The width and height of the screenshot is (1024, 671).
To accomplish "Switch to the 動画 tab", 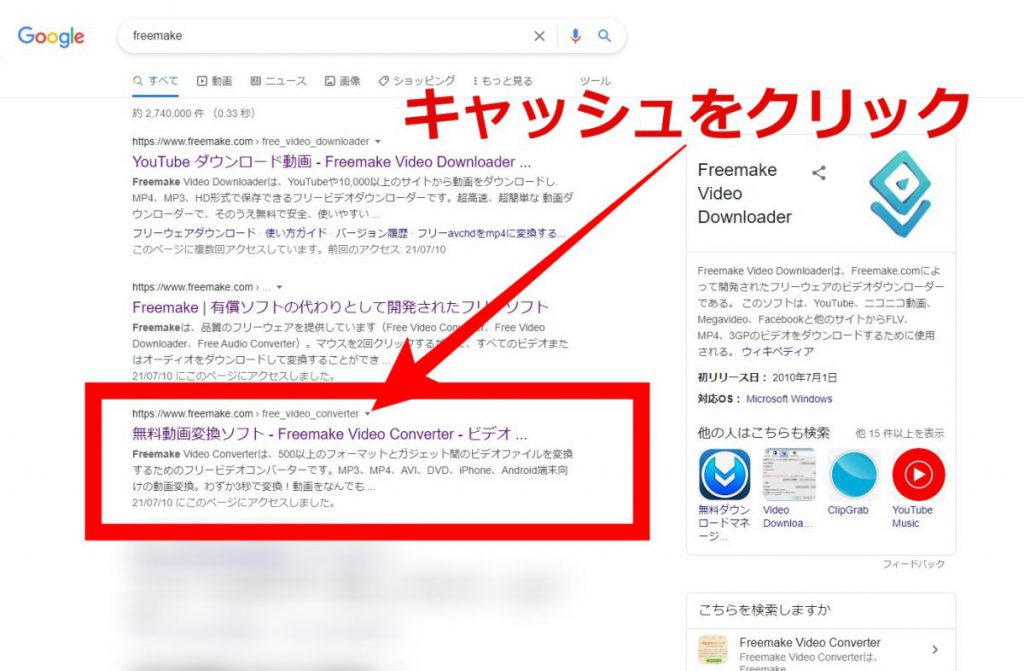I will click(x=215, y=81).
